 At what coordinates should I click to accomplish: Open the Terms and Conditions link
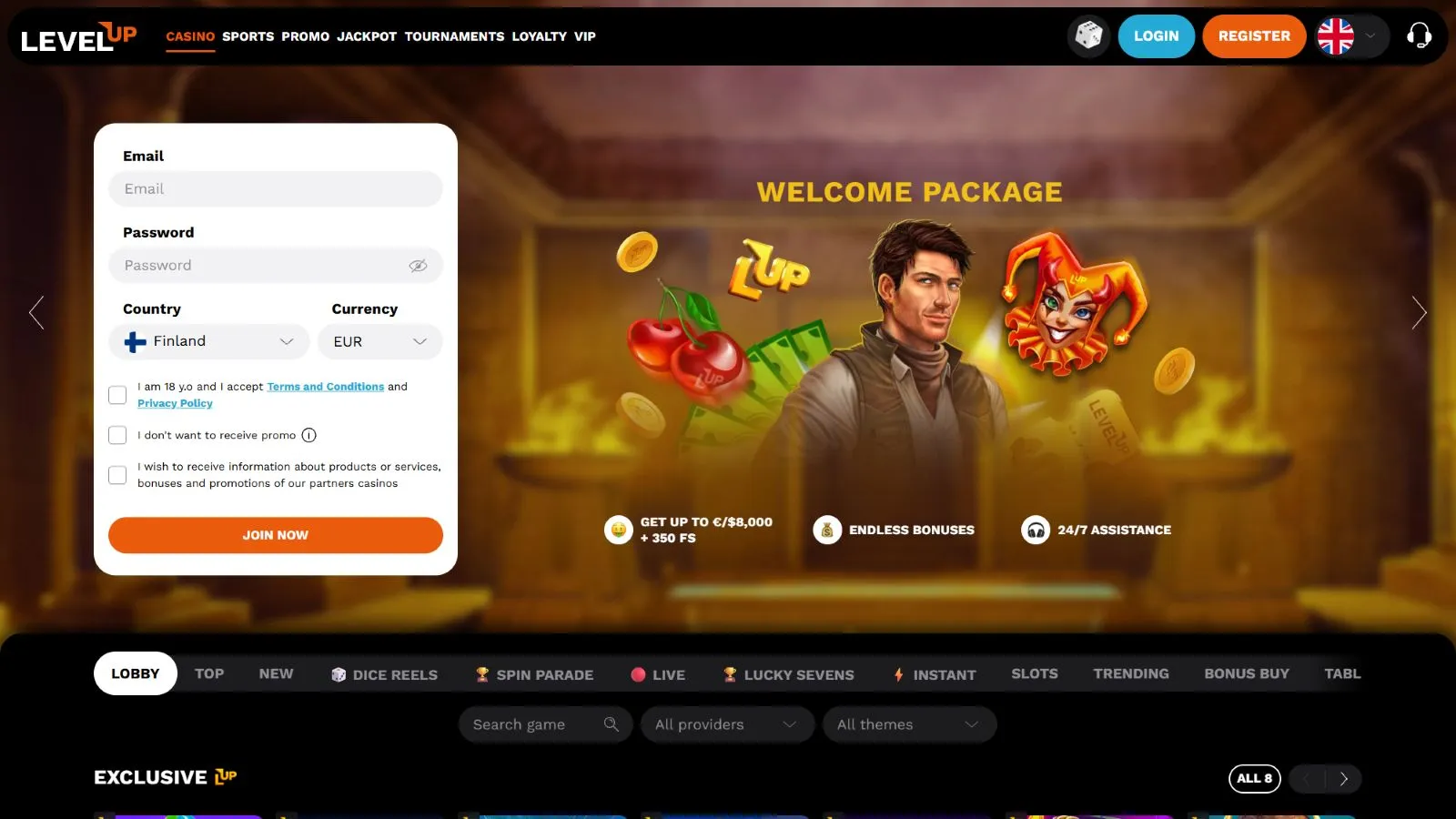[326, 387]
